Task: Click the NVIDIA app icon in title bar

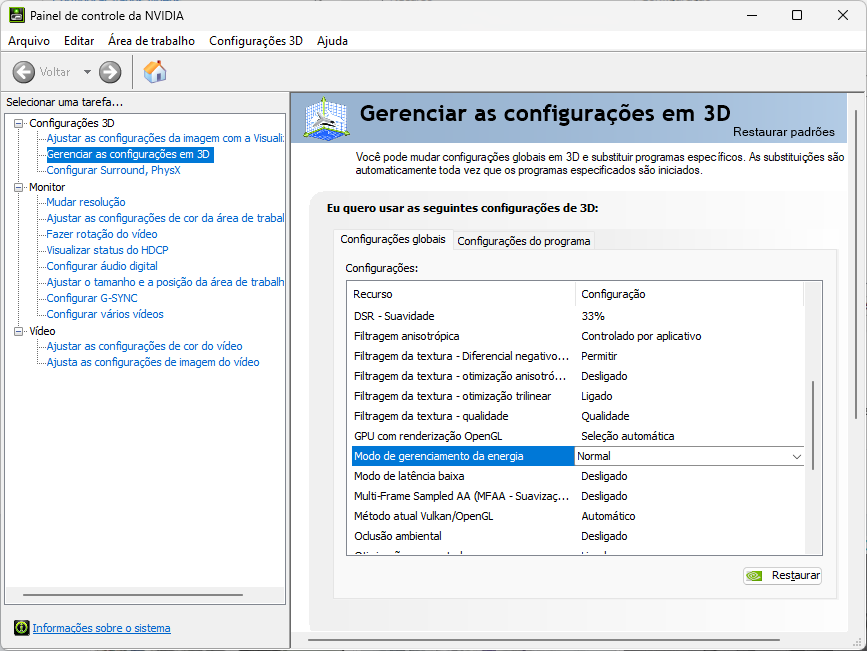Action: pos(17,15)
